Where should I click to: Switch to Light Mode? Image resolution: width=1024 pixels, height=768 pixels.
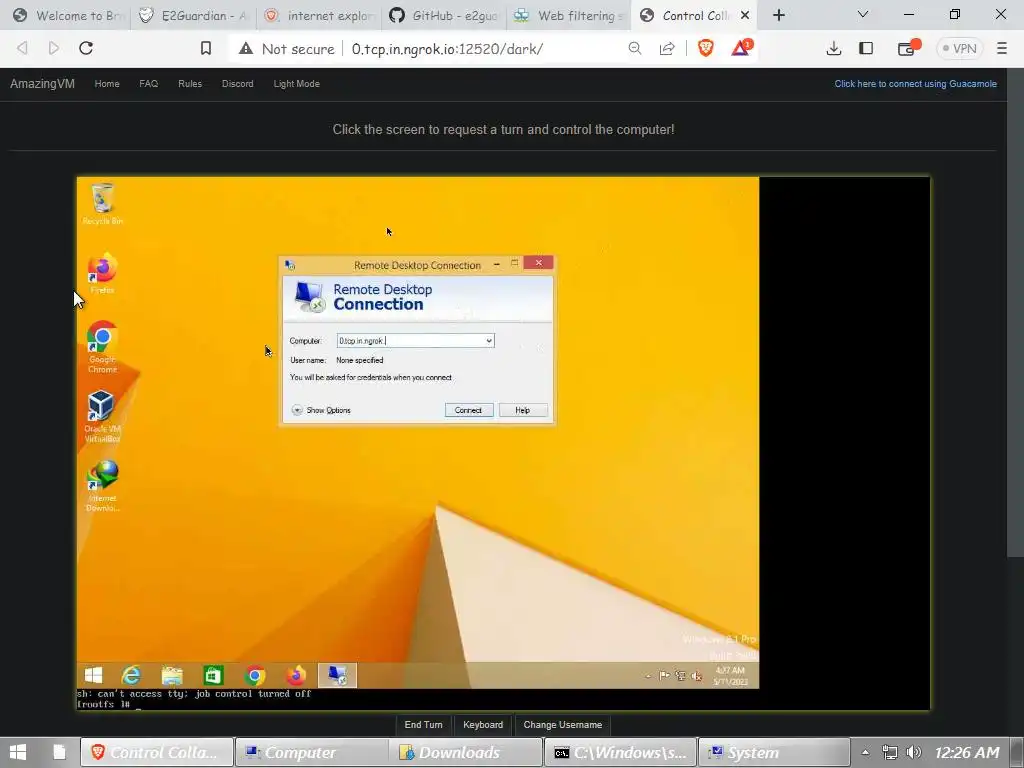click(x=296, y=84)
